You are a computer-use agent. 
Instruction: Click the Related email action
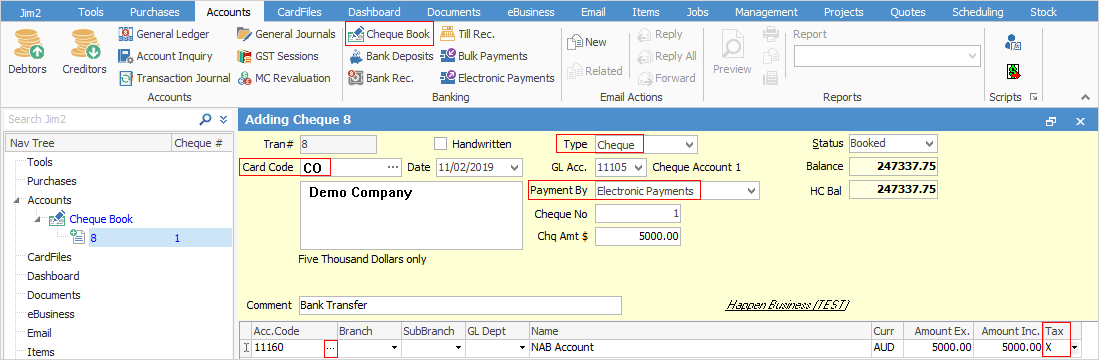pos(594,71)
